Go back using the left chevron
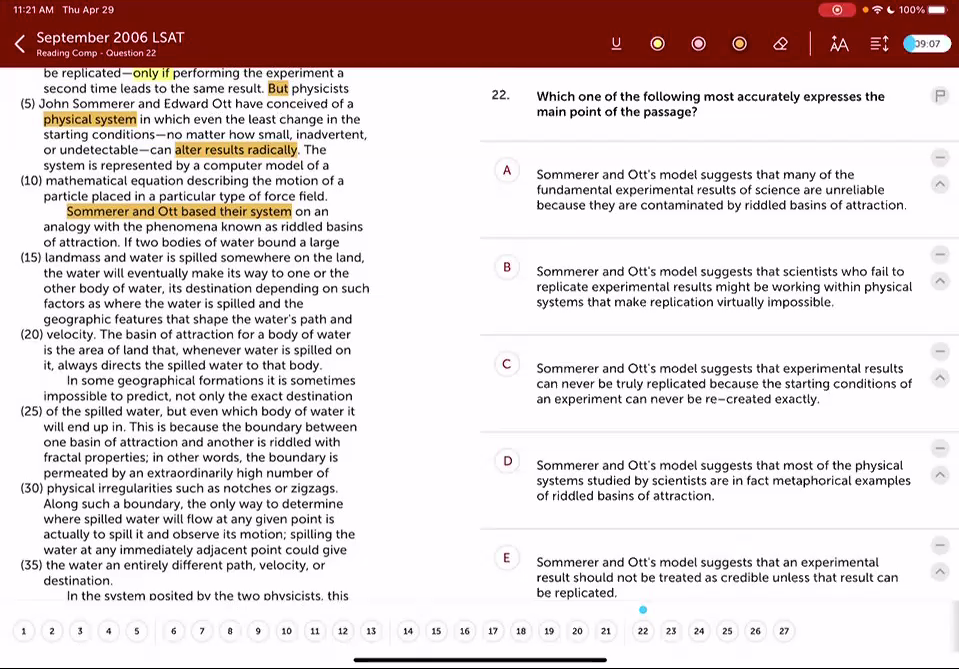The height and width of the screenshot is (669, 959). 20,43
